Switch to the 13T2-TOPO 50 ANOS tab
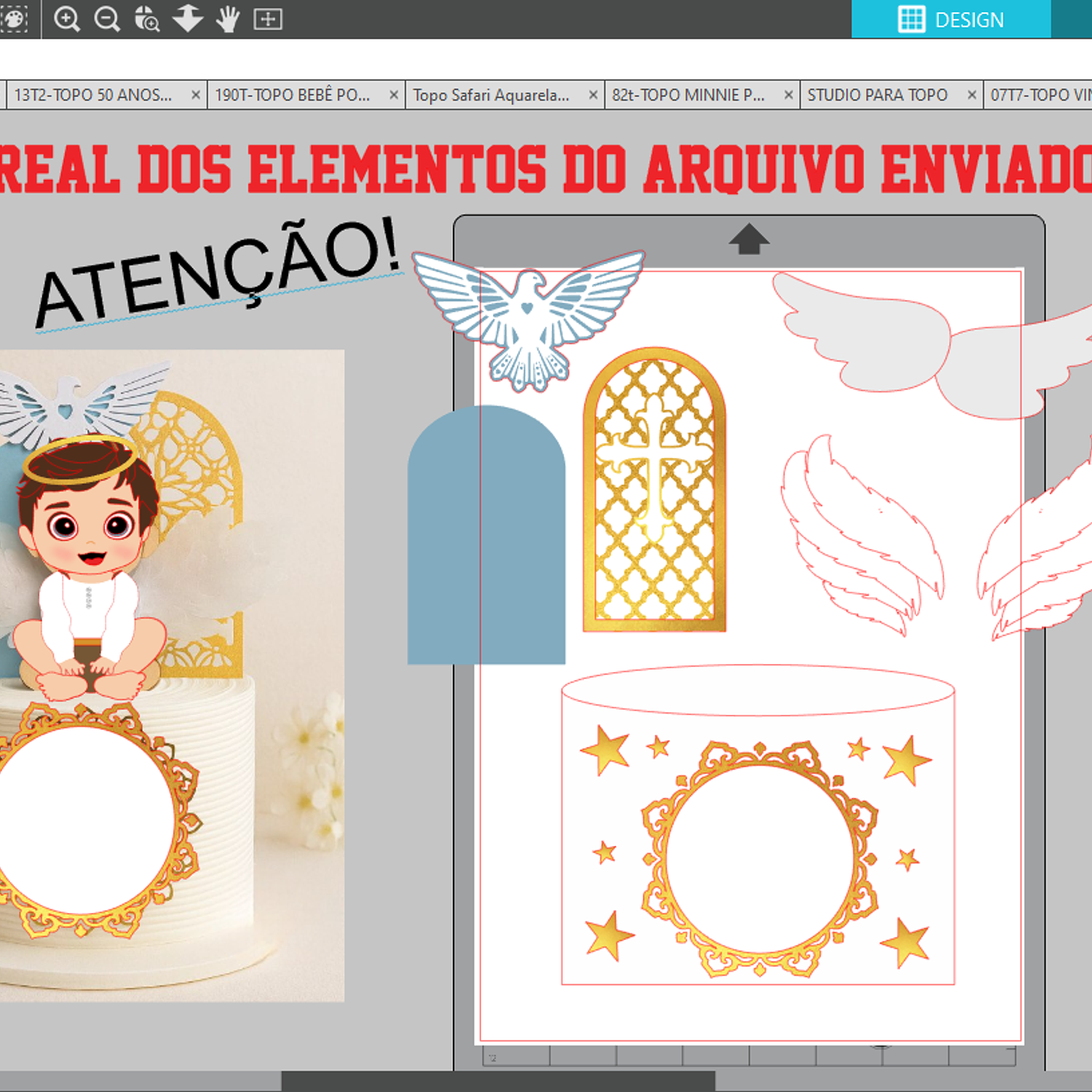Image resolution: width=1092 pixels, height=1092 pixels. point(93,95)
